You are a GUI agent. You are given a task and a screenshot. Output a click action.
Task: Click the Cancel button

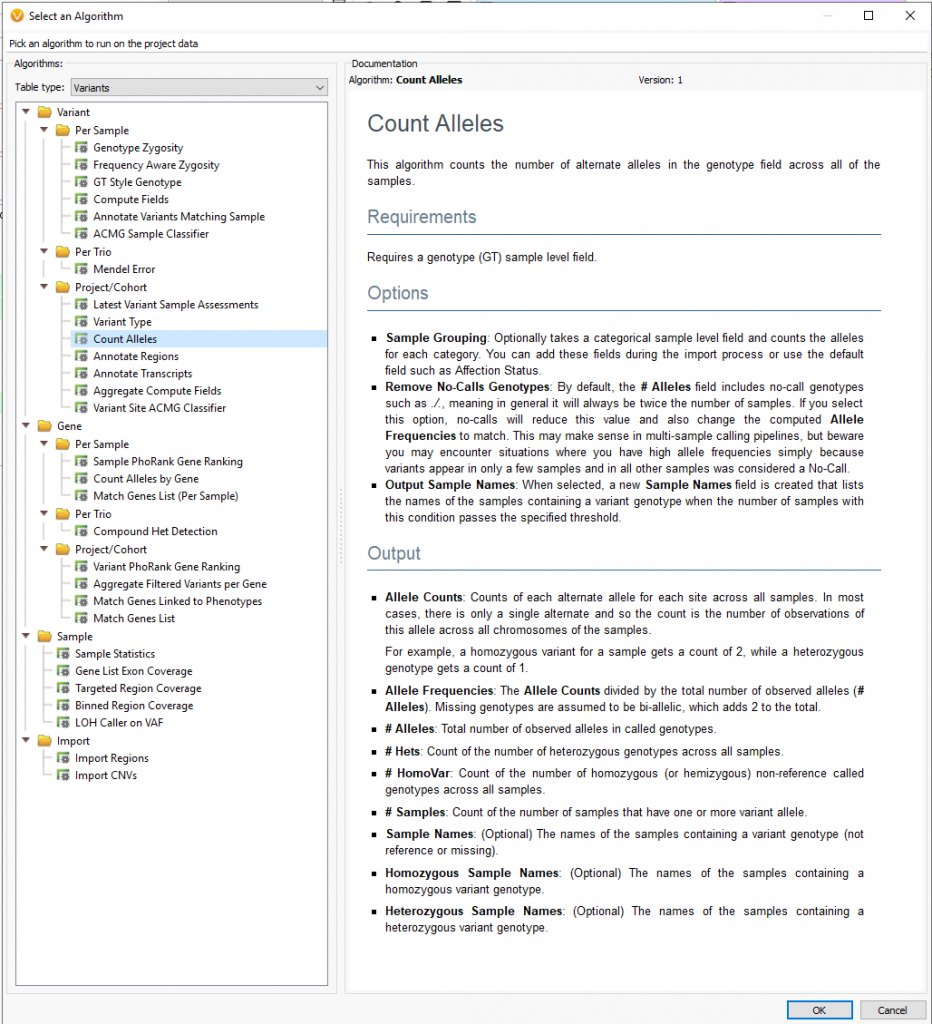point(892,1009)
